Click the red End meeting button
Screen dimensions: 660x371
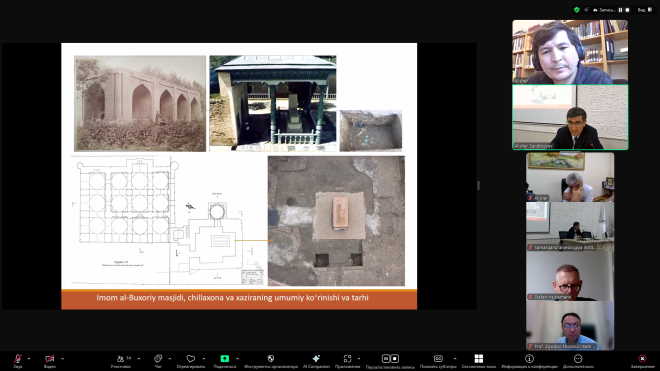(642, 359)
